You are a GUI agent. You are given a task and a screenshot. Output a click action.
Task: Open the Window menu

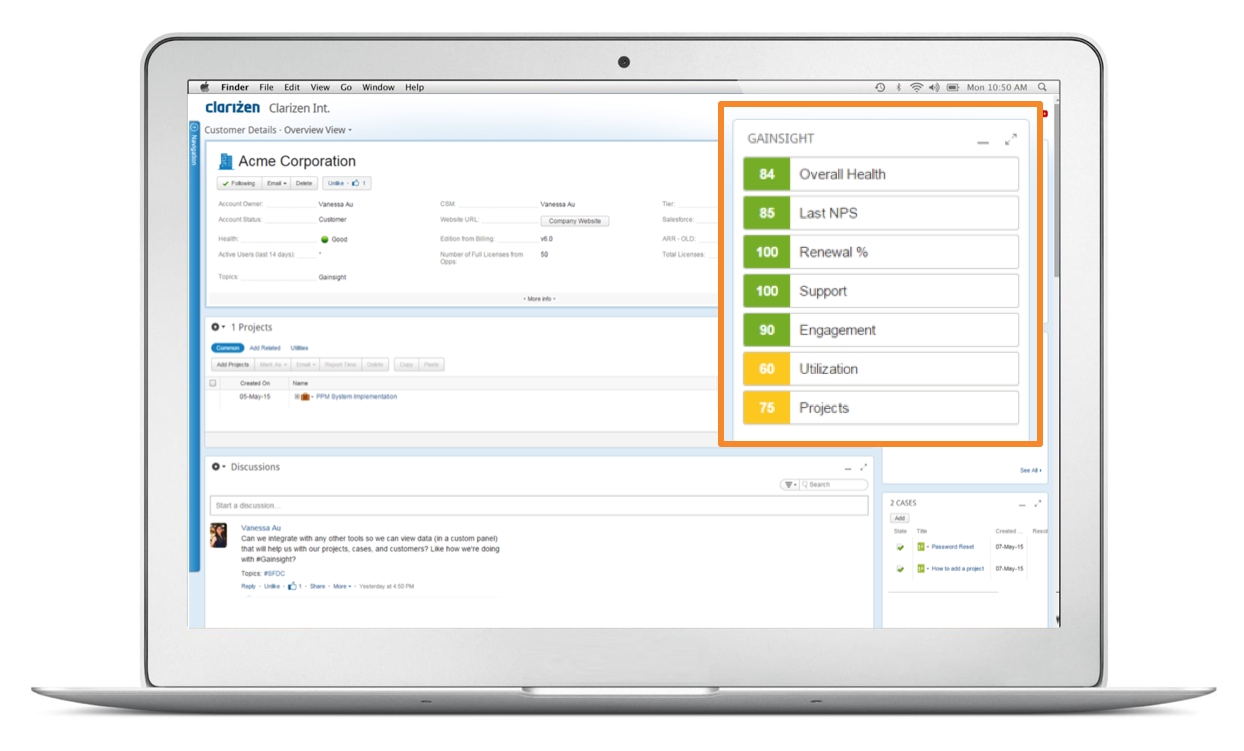378,88
